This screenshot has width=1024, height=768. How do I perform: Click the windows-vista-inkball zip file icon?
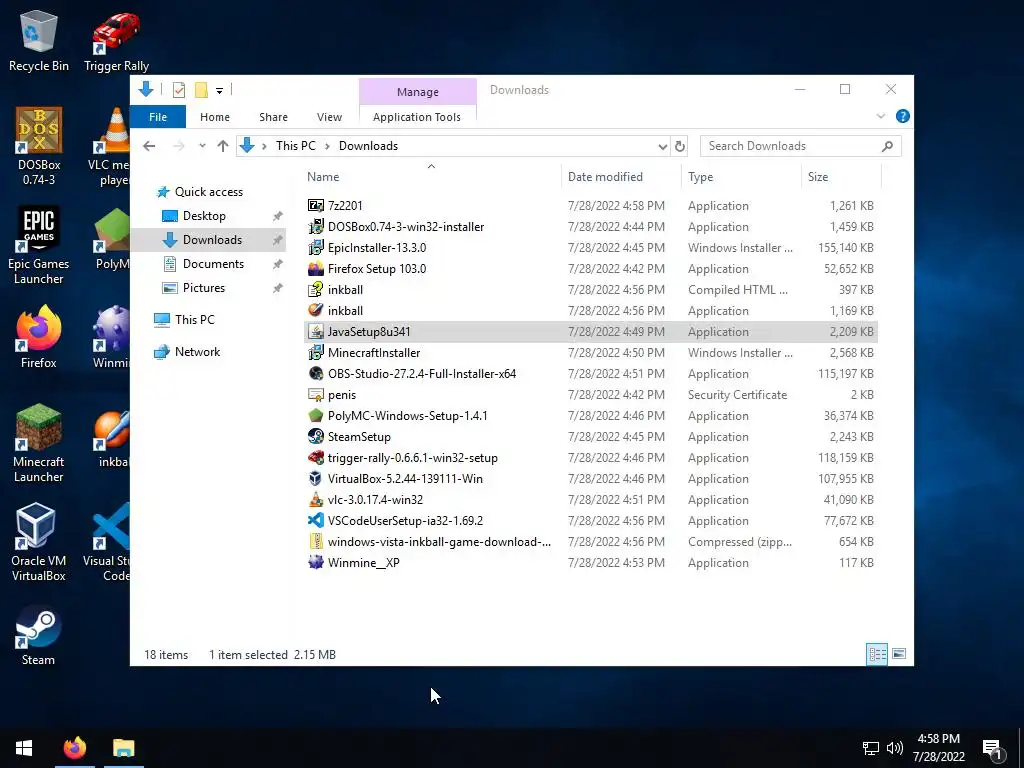[315, 541]
